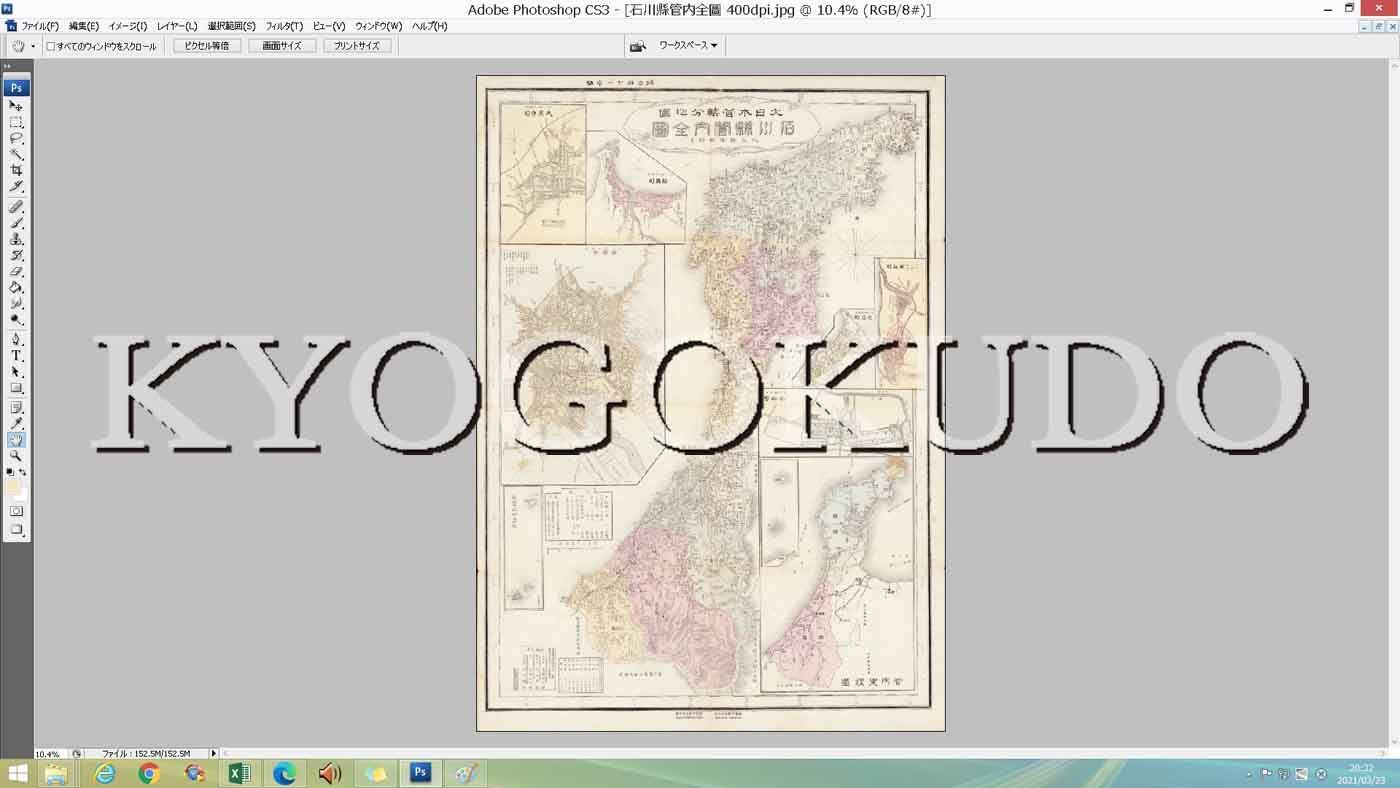Open the イメージ(I) menu

pyautogui.click(x=128, y=26)
